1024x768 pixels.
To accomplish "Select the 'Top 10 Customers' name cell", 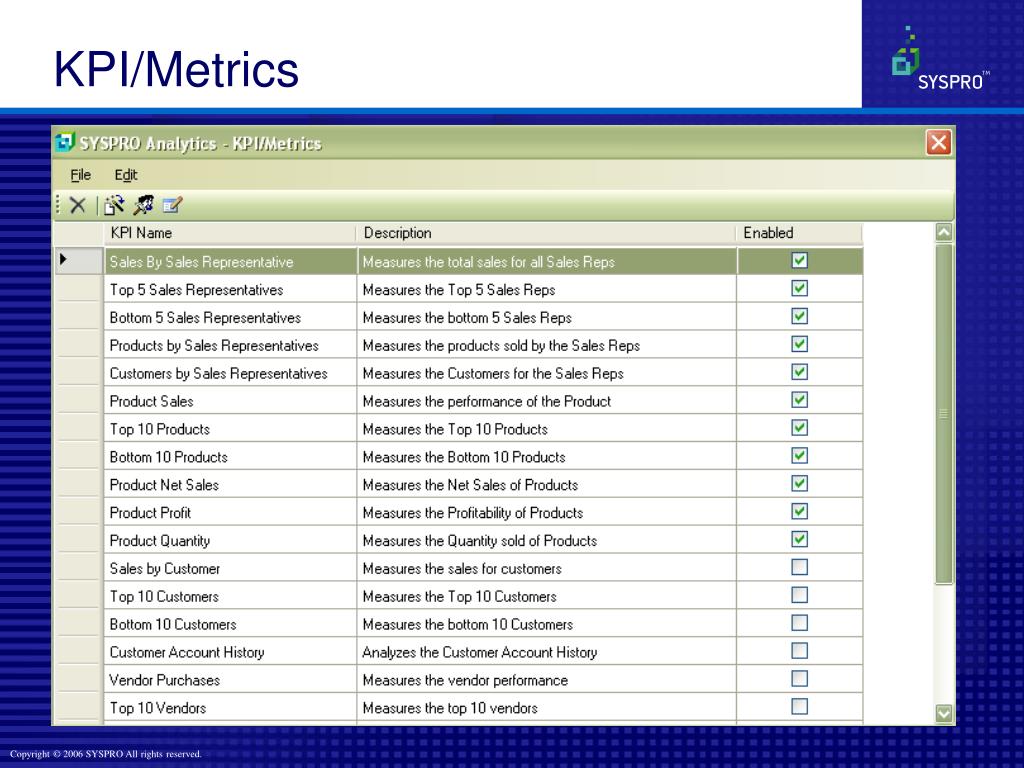I will pos(231,596).
